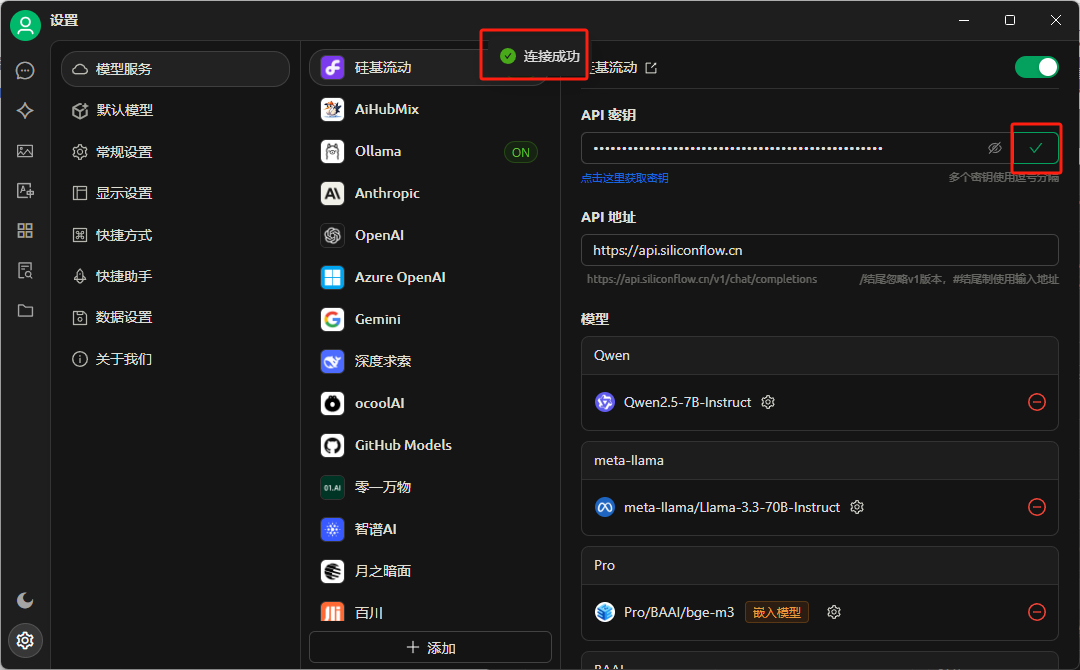Select 默认模型 in settings menu
The image size is (1080, 670).
[x=124, y=110]
